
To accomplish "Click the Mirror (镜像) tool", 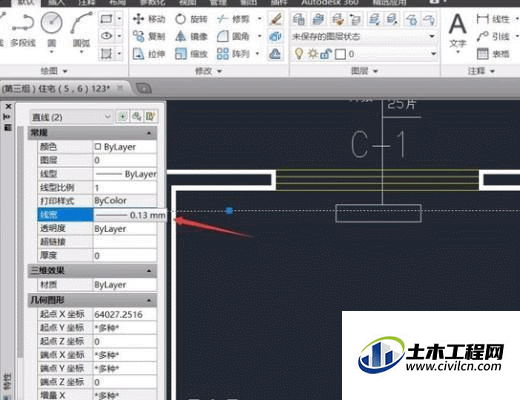I will tap(191, 36).
